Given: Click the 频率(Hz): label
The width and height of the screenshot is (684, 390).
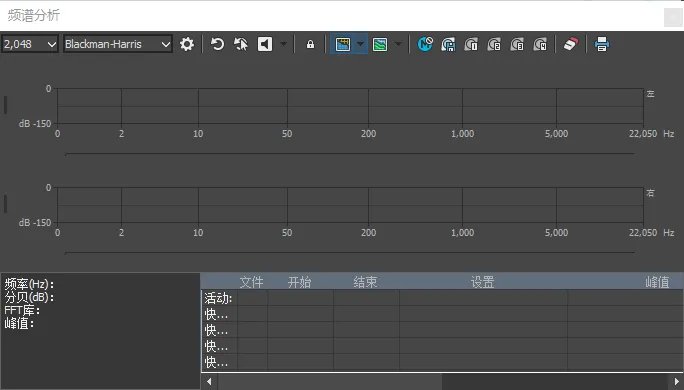Looking at the screenshot, I should point(29,284).
